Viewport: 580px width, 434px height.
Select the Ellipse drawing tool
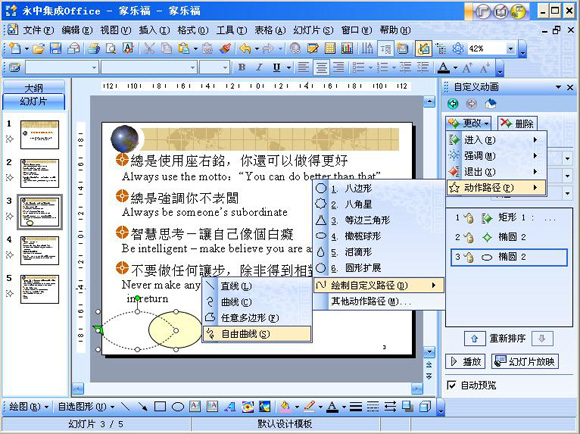(x=178, y=407)
